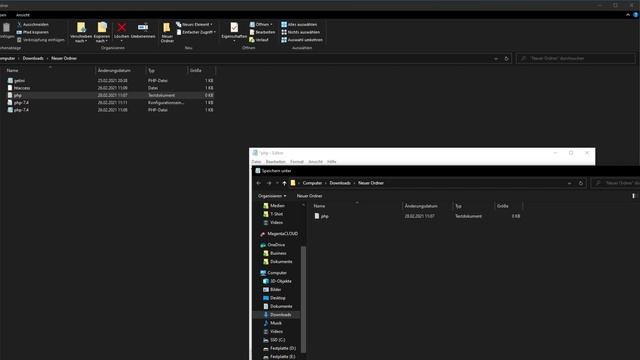Click Bearbeiten in the ribbon
Viewport: 640px width, 360px height.
(x=262, y=32)
